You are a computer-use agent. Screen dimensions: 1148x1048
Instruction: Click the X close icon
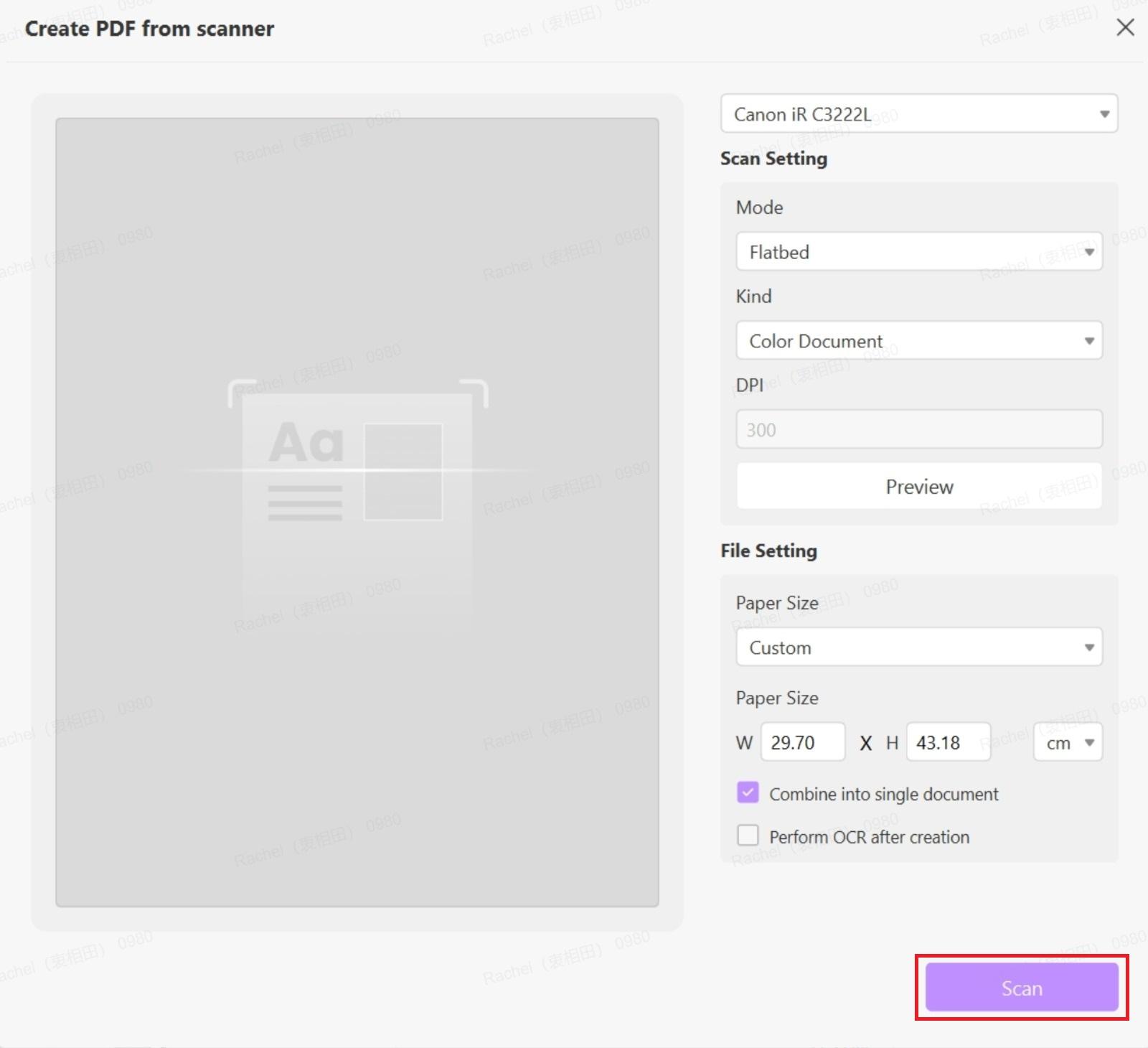[1125, 28]
